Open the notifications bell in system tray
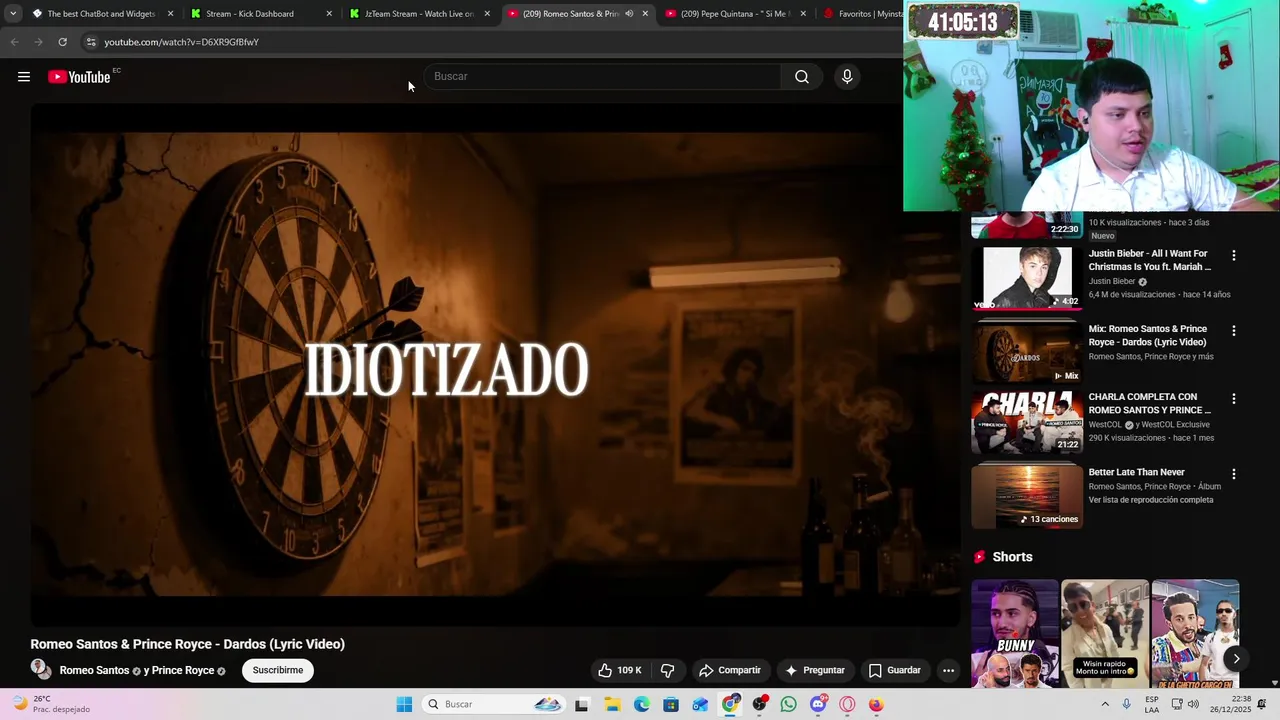Viewport: 1280px width, 720px height. coord(1263,704)
